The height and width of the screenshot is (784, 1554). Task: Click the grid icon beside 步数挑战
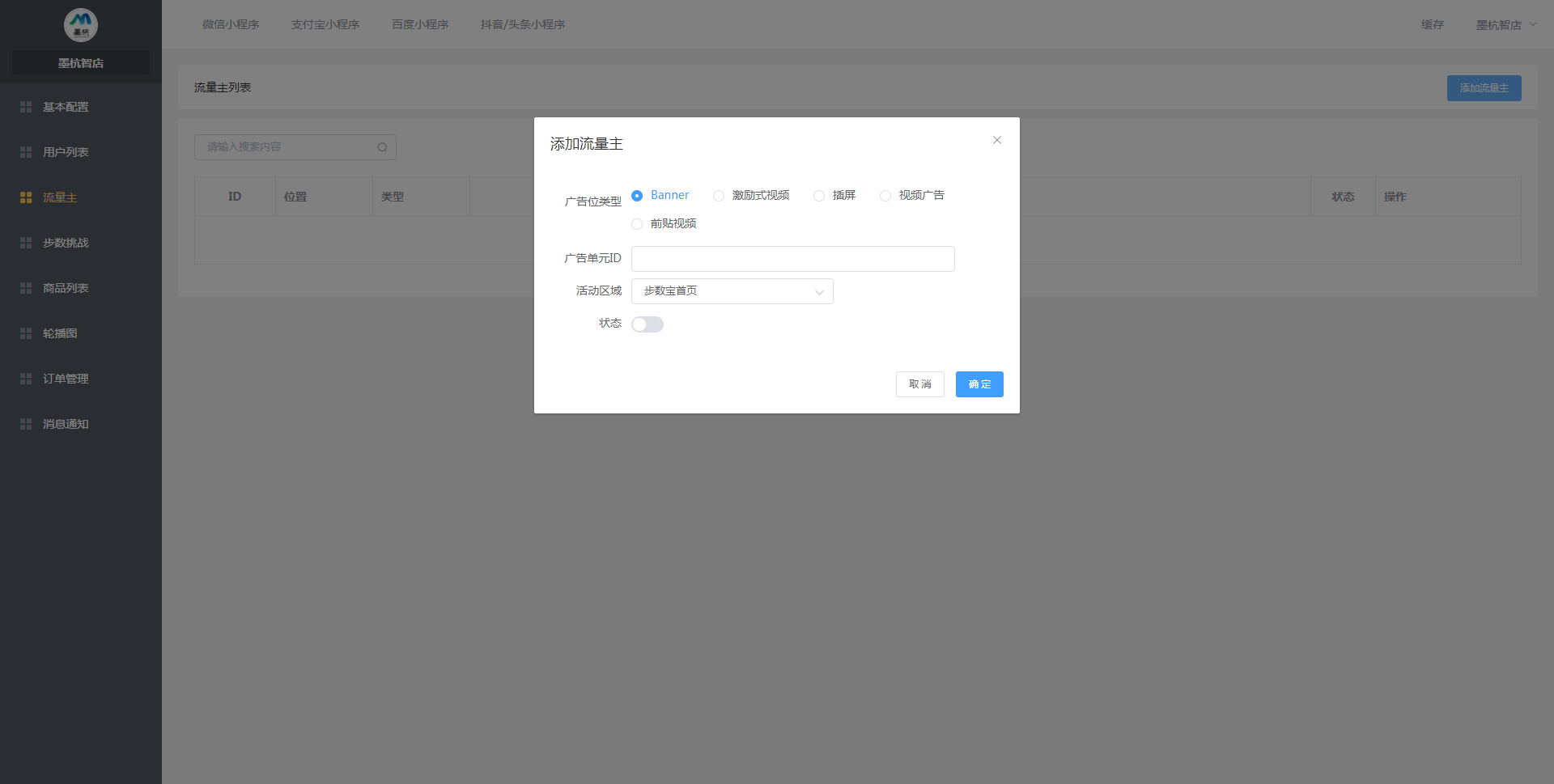coord(26,243)
